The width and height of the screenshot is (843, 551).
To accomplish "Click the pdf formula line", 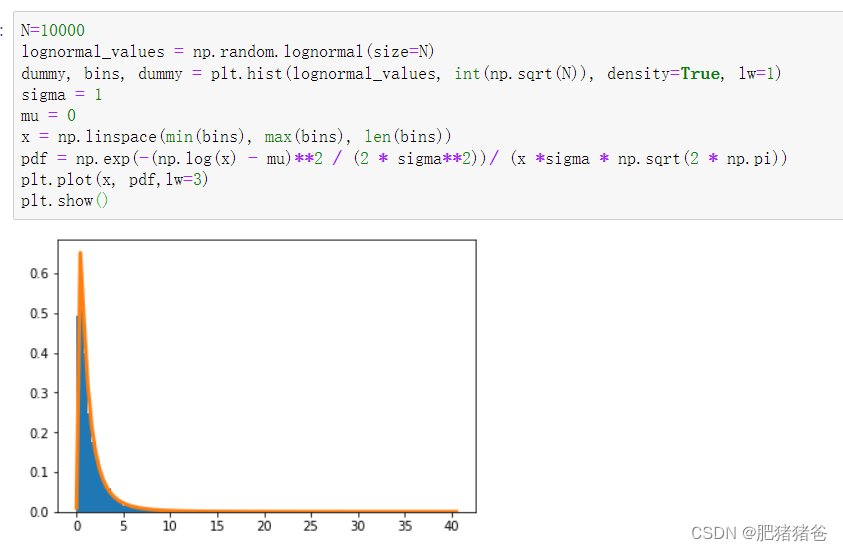I will click(x=404, y=159).
